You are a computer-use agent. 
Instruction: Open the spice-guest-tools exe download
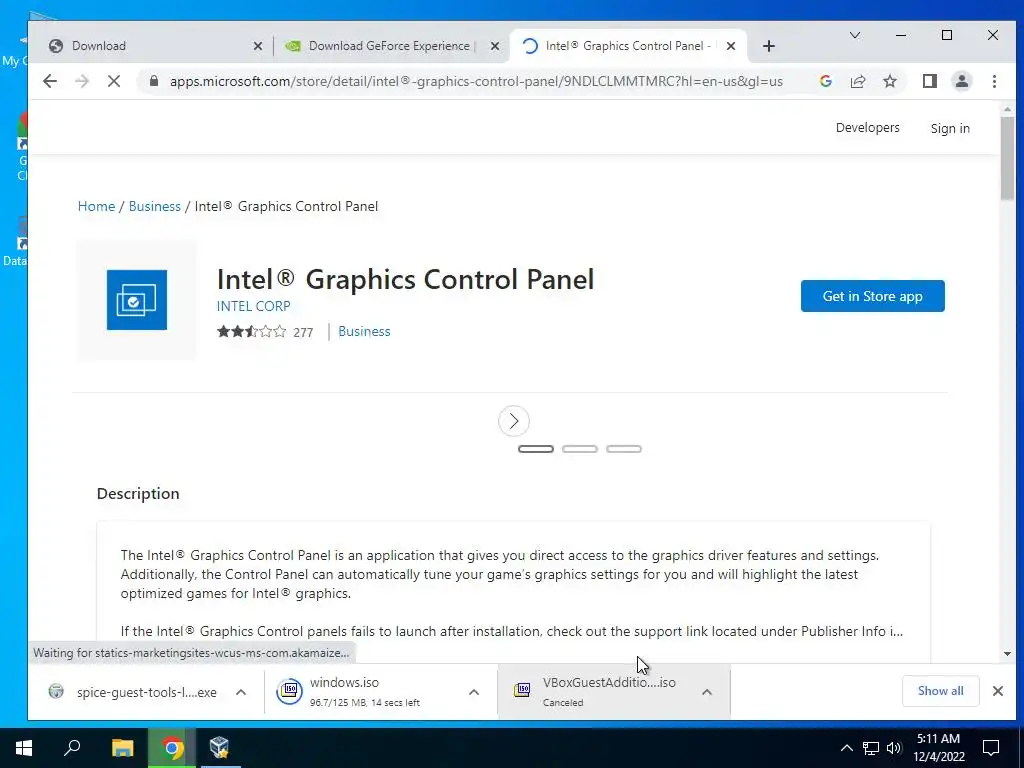(133, 692)
